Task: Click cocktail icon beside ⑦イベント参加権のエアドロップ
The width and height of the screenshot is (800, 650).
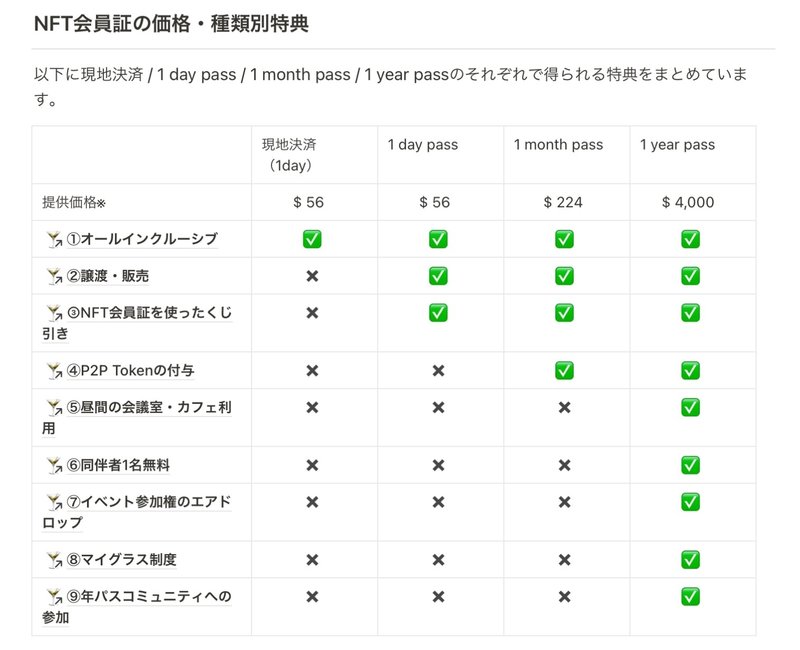Action: [x=54, y=502]
